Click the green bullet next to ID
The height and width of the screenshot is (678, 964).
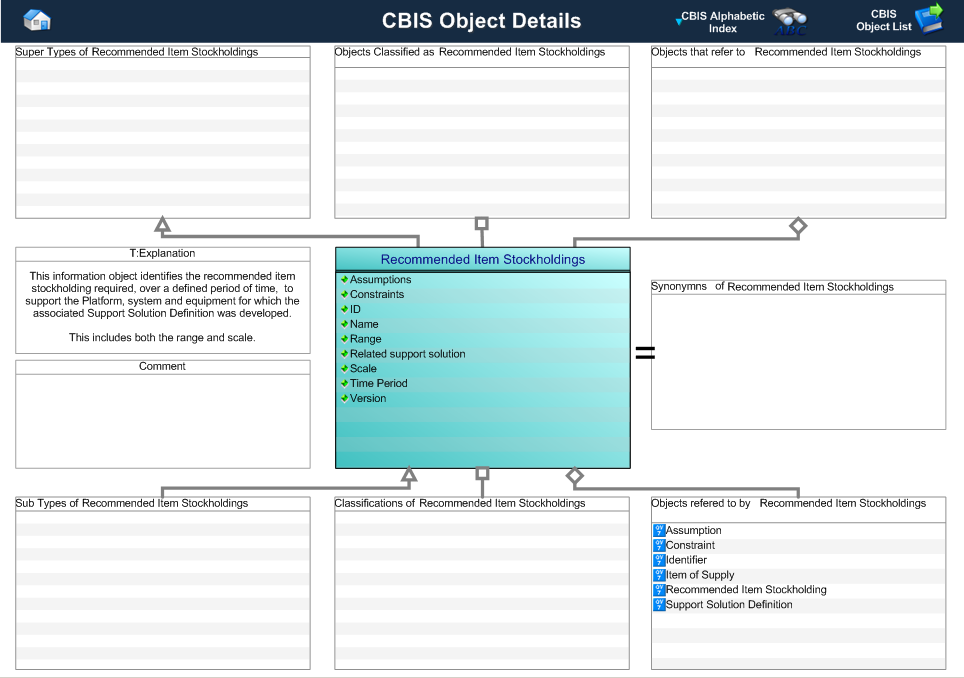click(x=344, y=309)
